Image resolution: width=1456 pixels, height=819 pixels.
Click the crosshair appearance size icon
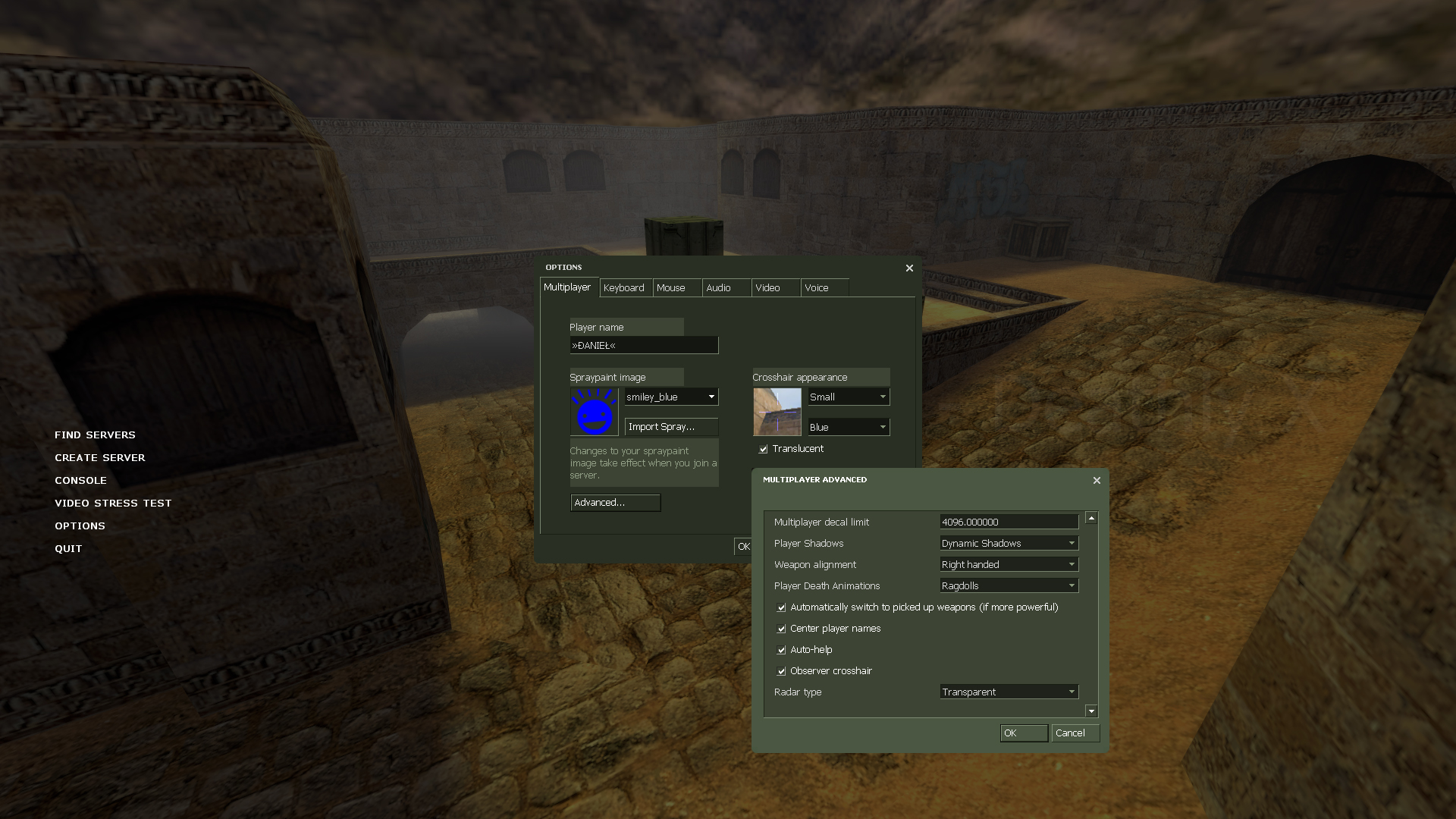pos(882,396)
